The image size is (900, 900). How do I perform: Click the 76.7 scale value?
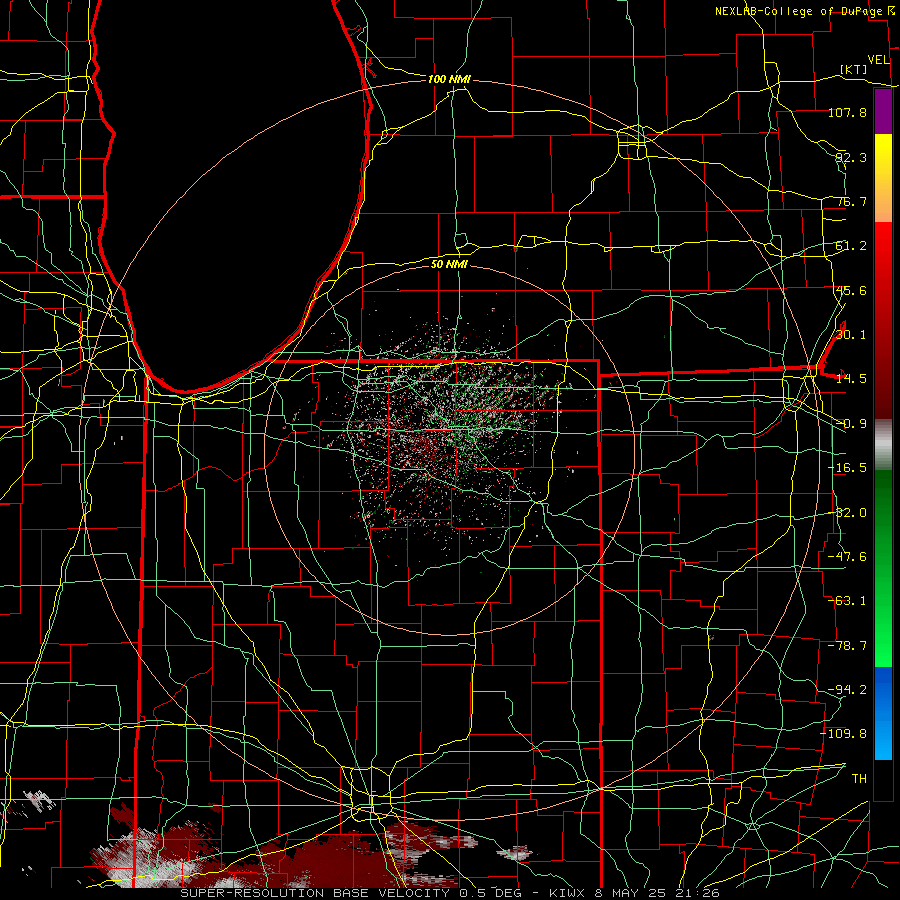(x=851, y=201)
